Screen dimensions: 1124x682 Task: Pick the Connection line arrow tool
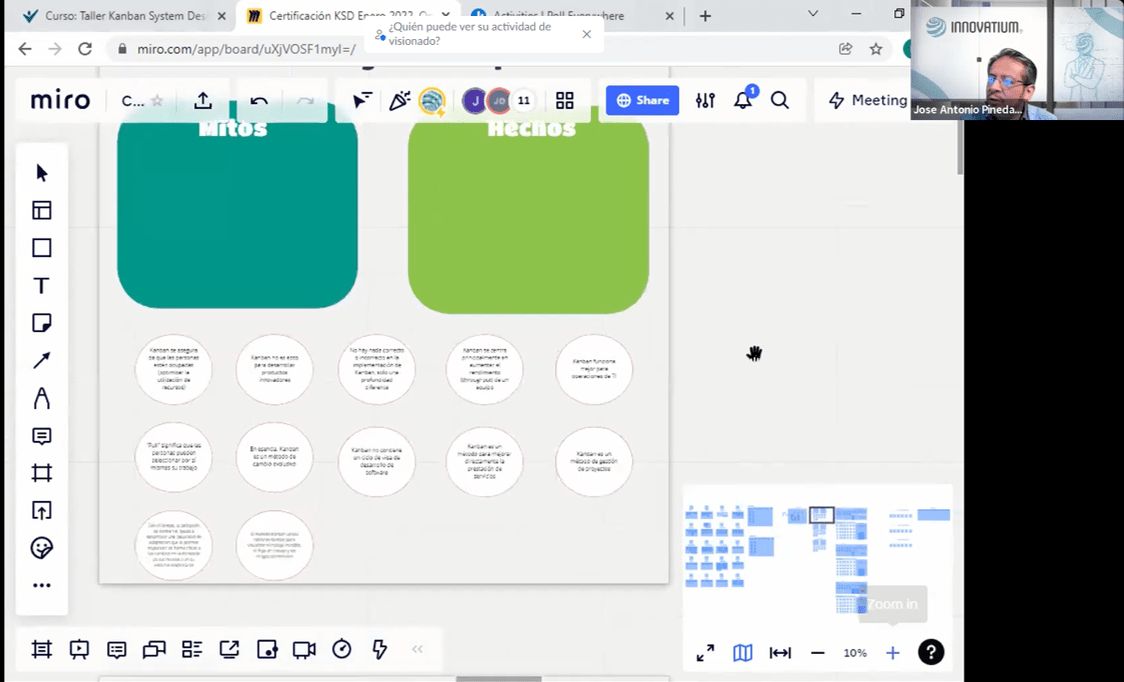(41, 361)
